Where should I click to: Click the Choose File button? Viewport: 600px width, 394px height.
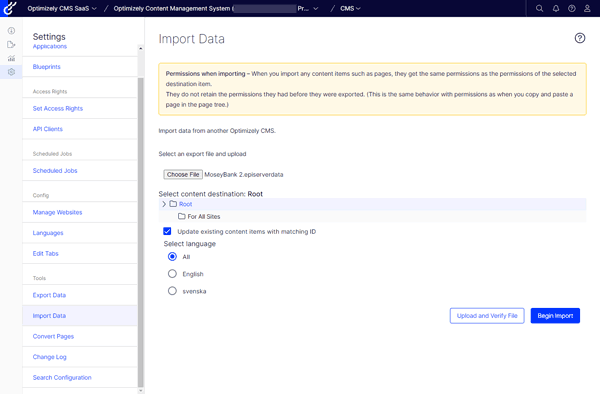(183, 174)
